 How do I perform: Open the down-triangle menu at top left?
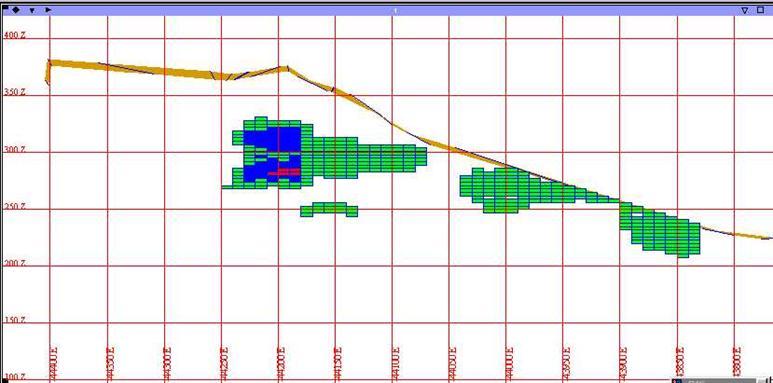[x=32, y=10]
